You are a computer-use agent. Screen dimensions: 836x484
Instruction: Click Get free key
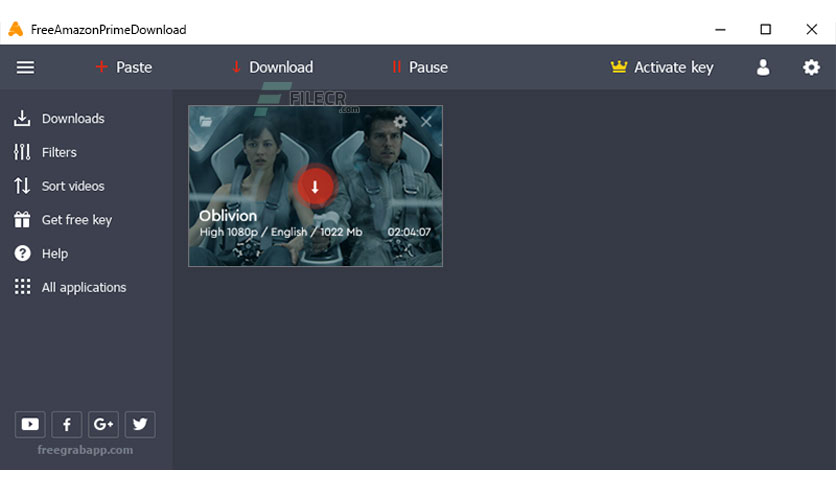pos(63,220)
